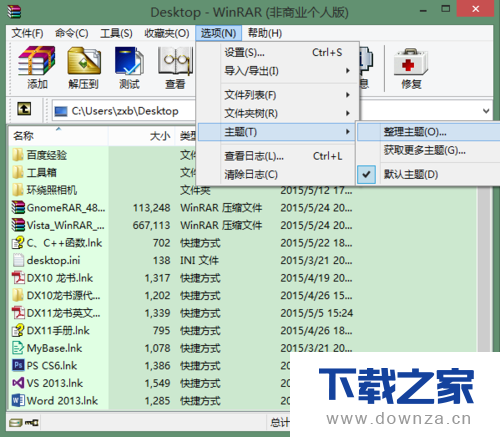Viewport: 500px width, 437px height.
Task: Expand the 主题(T) submenu
Action: click(x=277, y=132)
